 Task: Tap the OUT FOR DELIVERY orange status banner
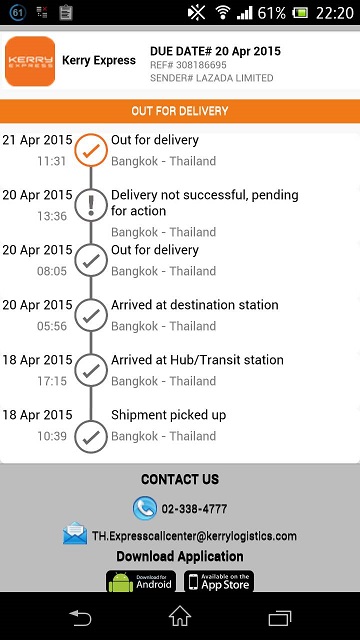[180, 111]
